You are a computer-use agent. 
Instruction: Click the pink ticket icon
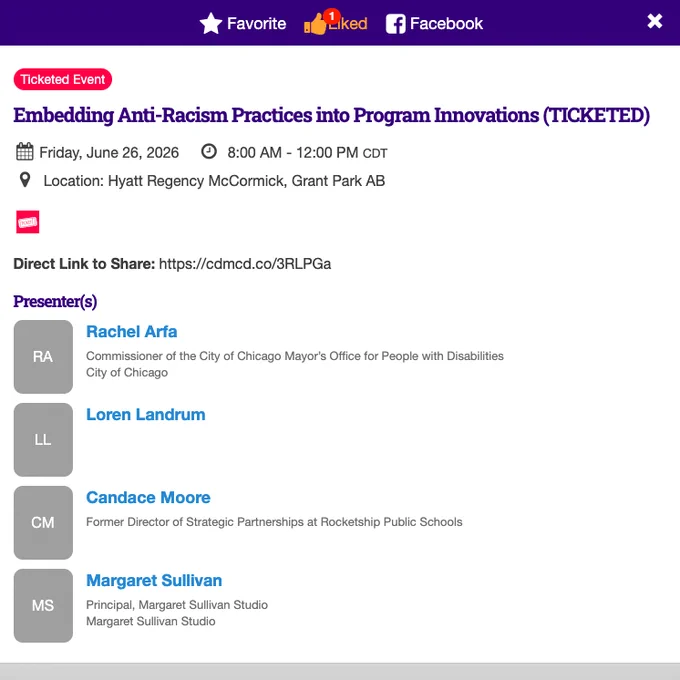point(28,222)
